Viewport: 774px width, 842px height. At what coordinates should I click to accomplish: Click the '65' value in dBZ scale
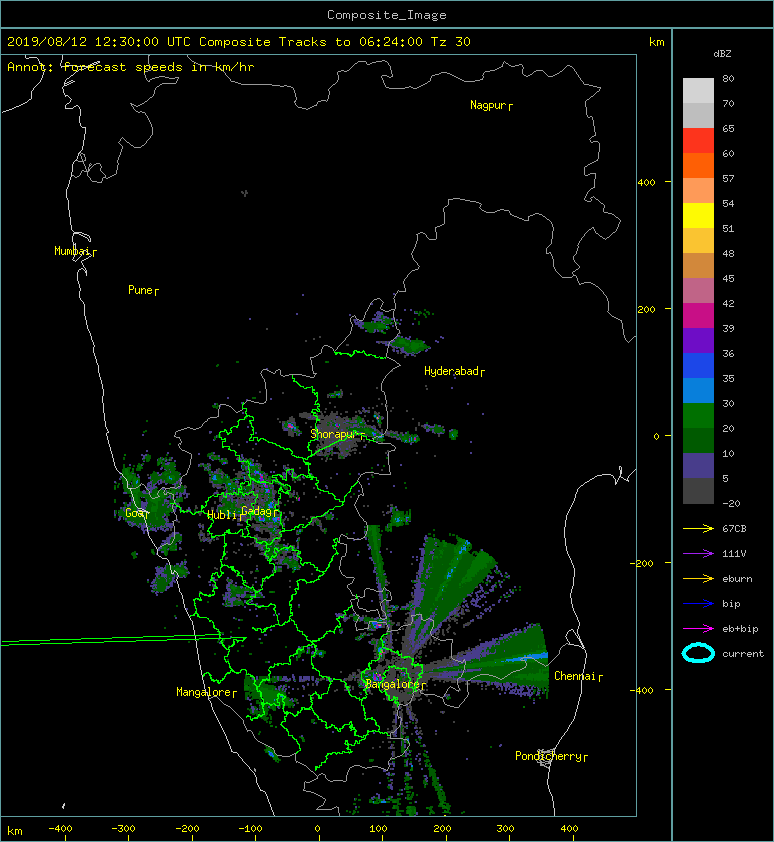[728, 129]
